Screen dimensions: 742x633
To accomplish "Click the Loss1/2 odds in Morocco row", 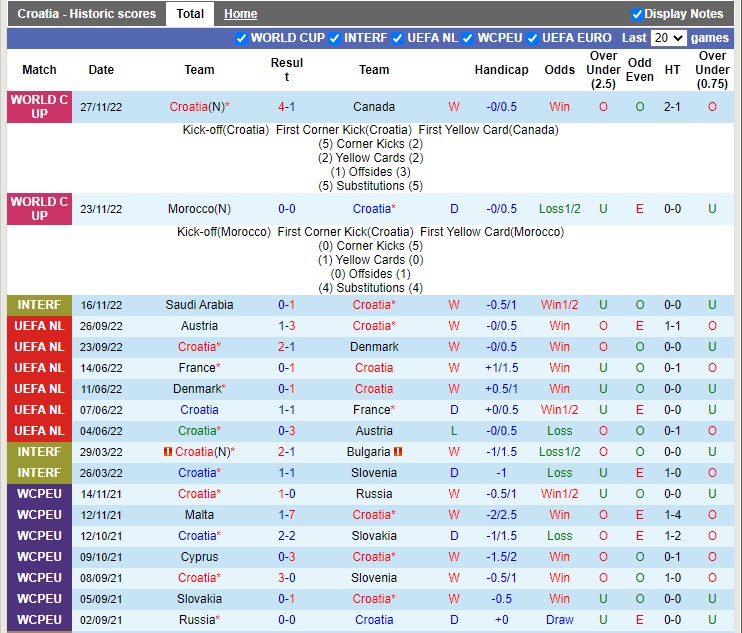I will point(559,209).
